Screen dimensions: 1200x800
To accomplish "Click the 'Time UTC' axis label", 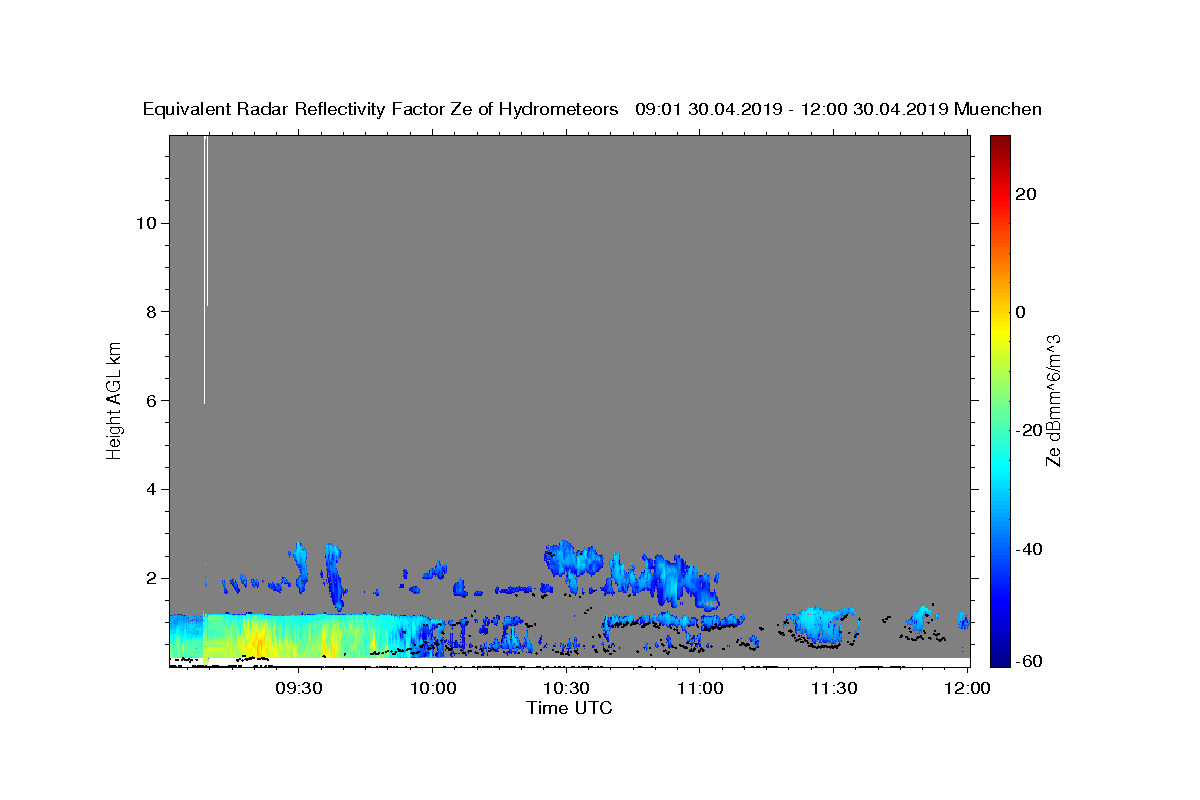I will (569, 708).
